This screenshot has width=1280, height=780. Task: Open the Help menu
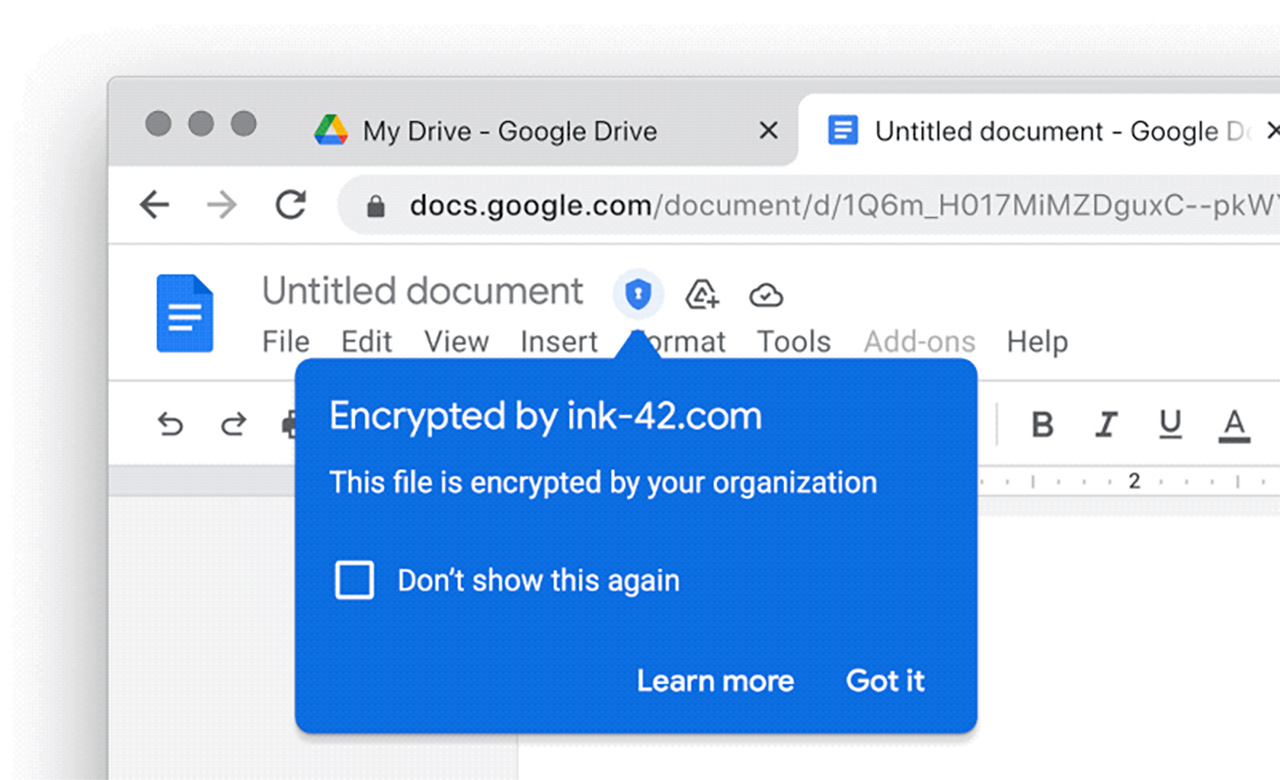click(1037, 342)
